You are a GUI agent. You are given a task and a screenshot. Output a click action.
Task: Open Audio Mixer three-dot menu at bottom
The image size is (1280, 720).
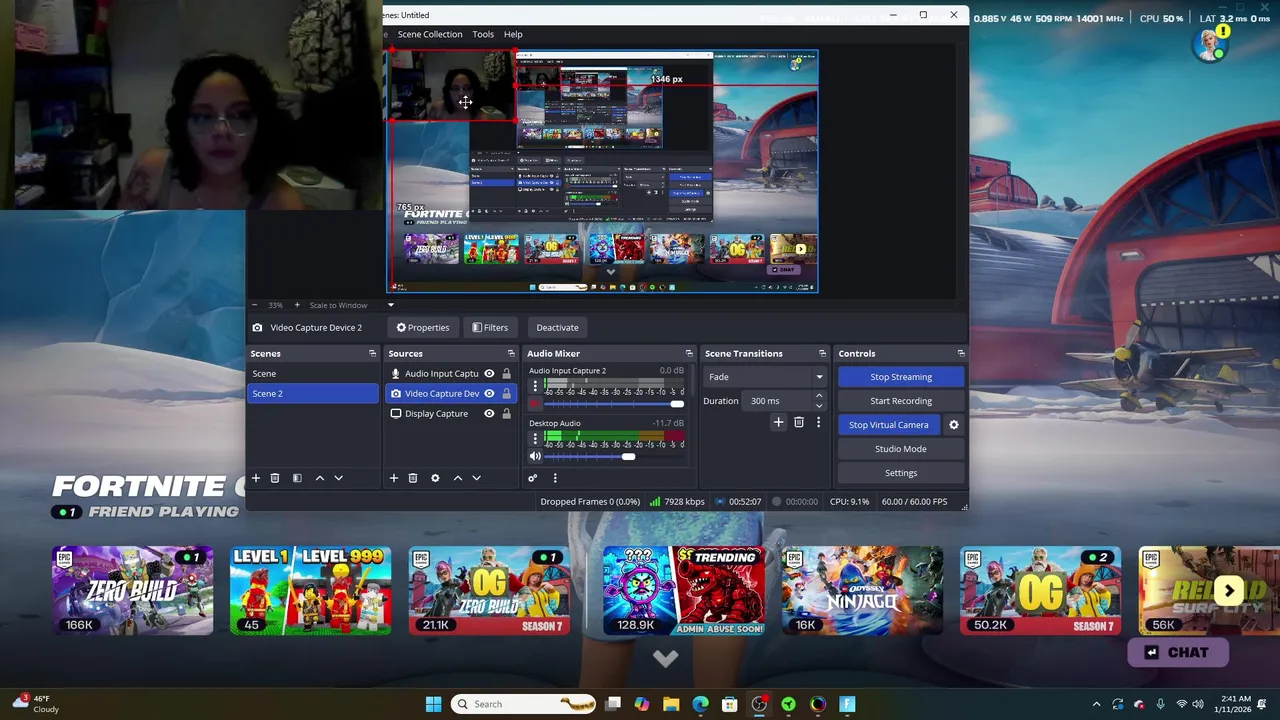(555, 478)
